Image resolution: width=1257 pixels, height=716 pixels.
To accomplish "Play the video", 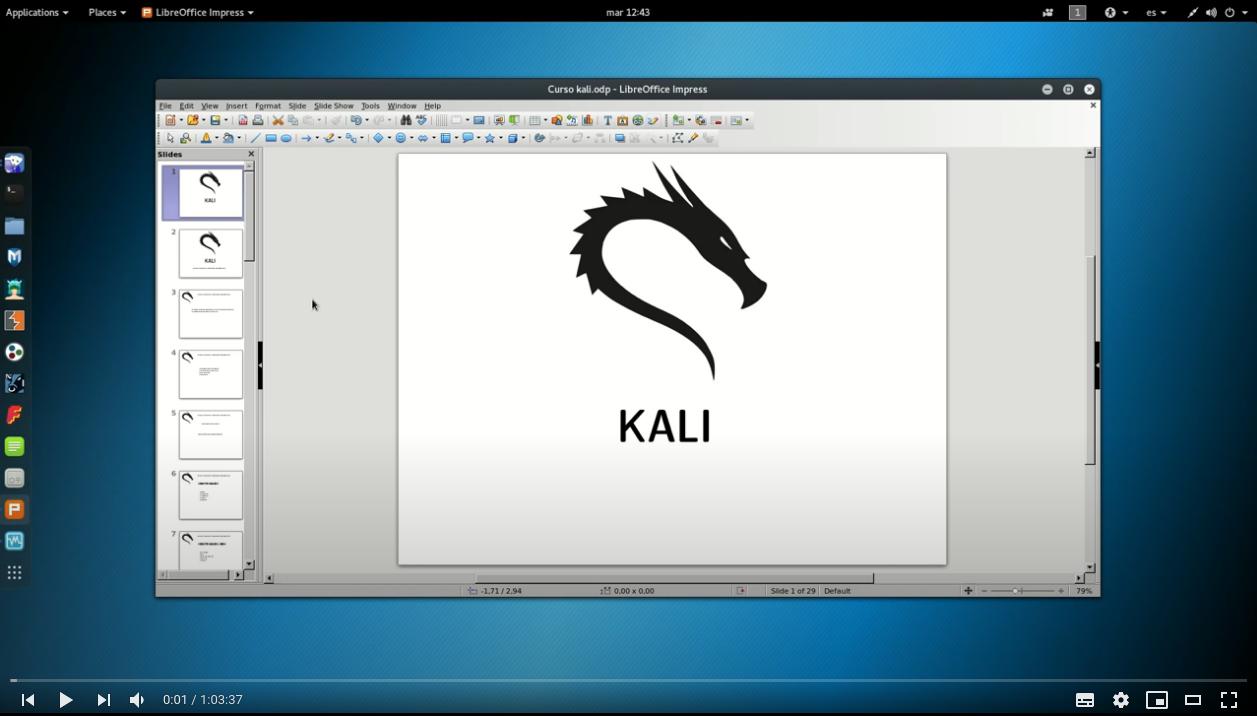I will click(65, 700).
